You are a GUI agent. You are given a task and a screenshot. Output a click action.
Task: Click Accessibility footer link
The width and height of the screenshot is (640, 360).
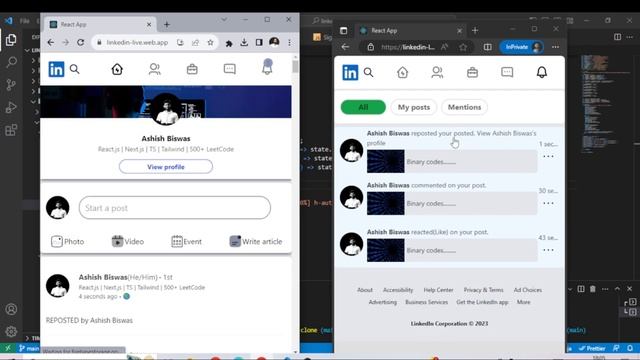click(398, 290)
